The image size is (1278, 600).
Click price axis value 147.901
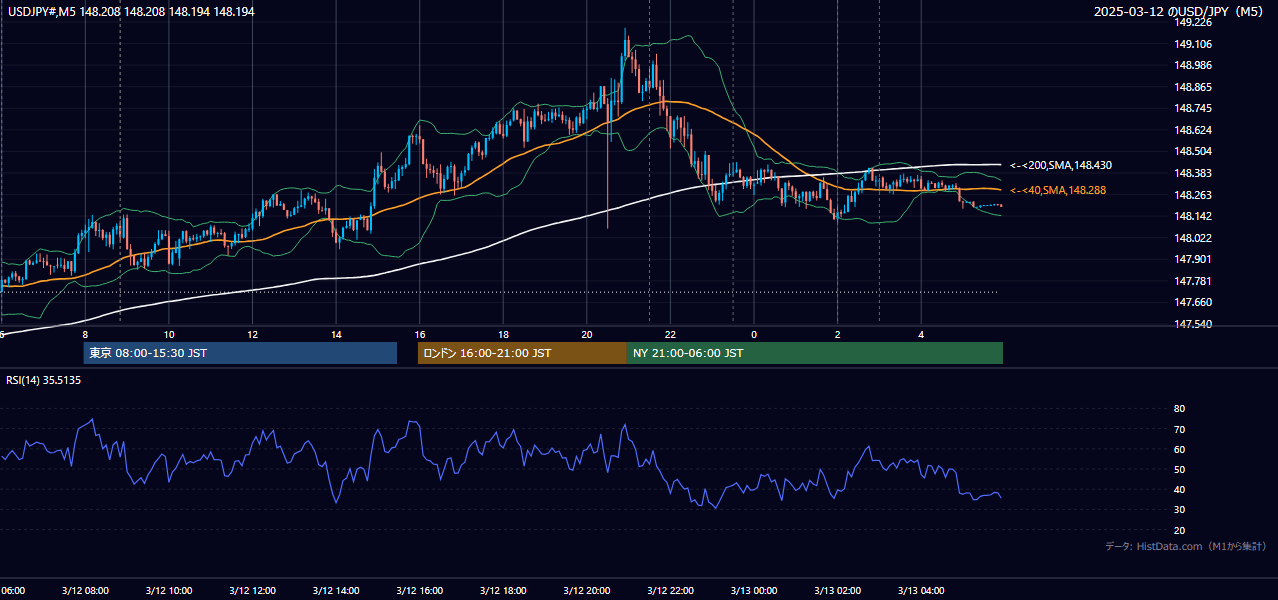coord(1193,260)
